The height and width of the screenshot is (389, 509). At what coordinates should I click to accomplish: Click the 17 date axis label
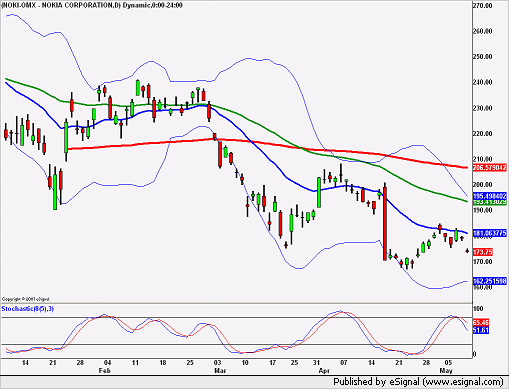(273, 363)
